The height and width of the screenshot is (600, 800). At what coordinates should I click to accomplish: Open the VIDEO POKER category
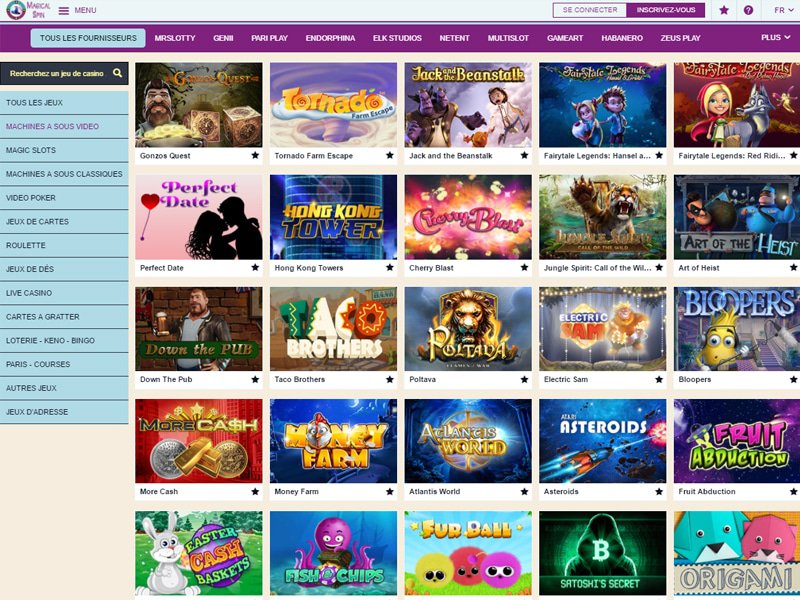pos(64,197)
